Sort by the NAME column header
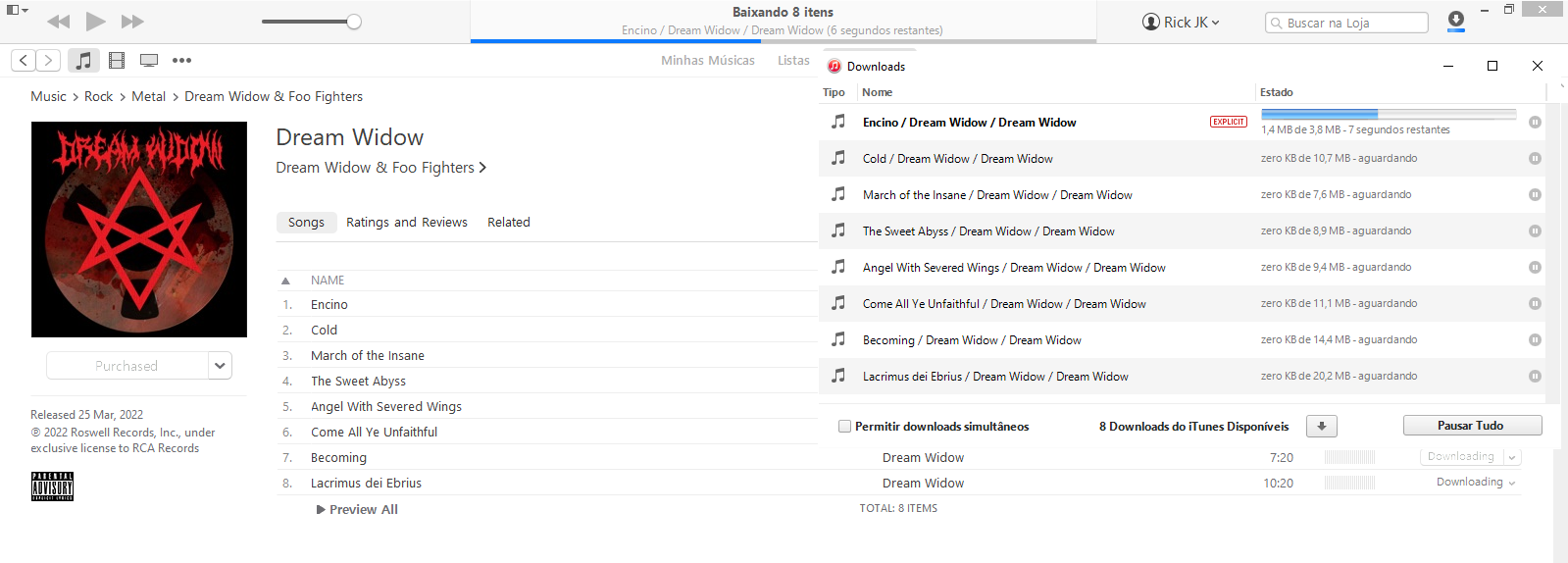Screen dimensions: 1568x563 [x=328, y=281]
